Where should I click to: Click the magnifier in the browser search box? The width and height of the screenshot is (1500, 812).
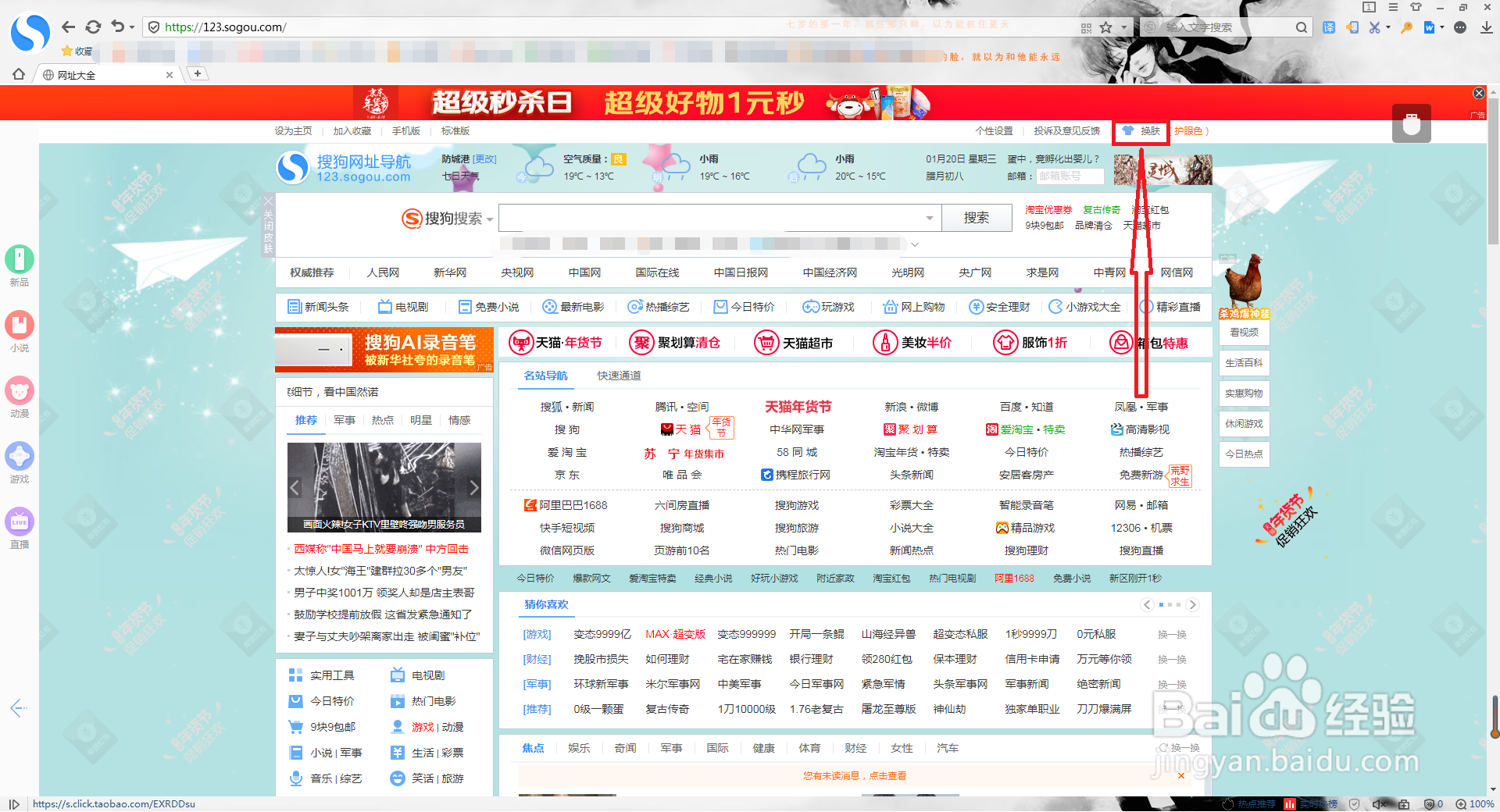1301,27
